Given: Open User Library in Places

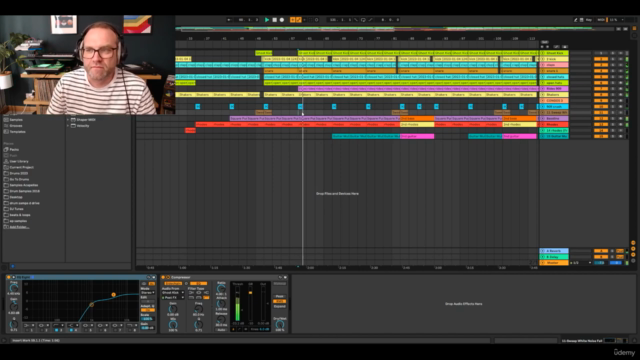Looking at the screenshot, I should pos(19,162).
